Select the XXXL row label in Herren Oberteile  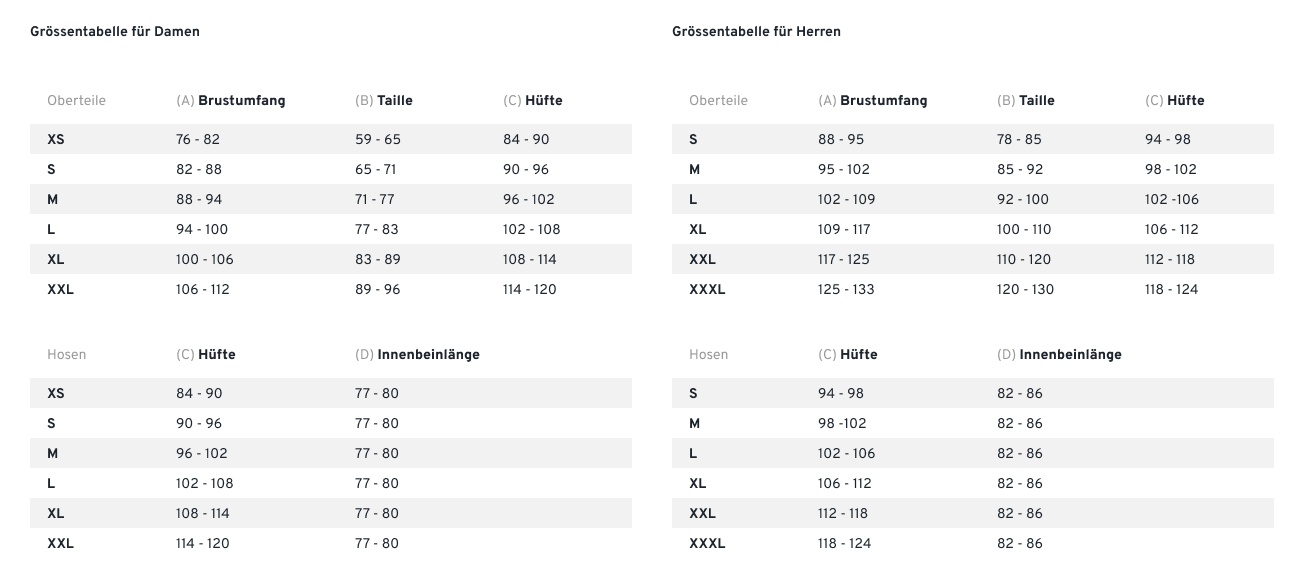[x=707, y=290]
